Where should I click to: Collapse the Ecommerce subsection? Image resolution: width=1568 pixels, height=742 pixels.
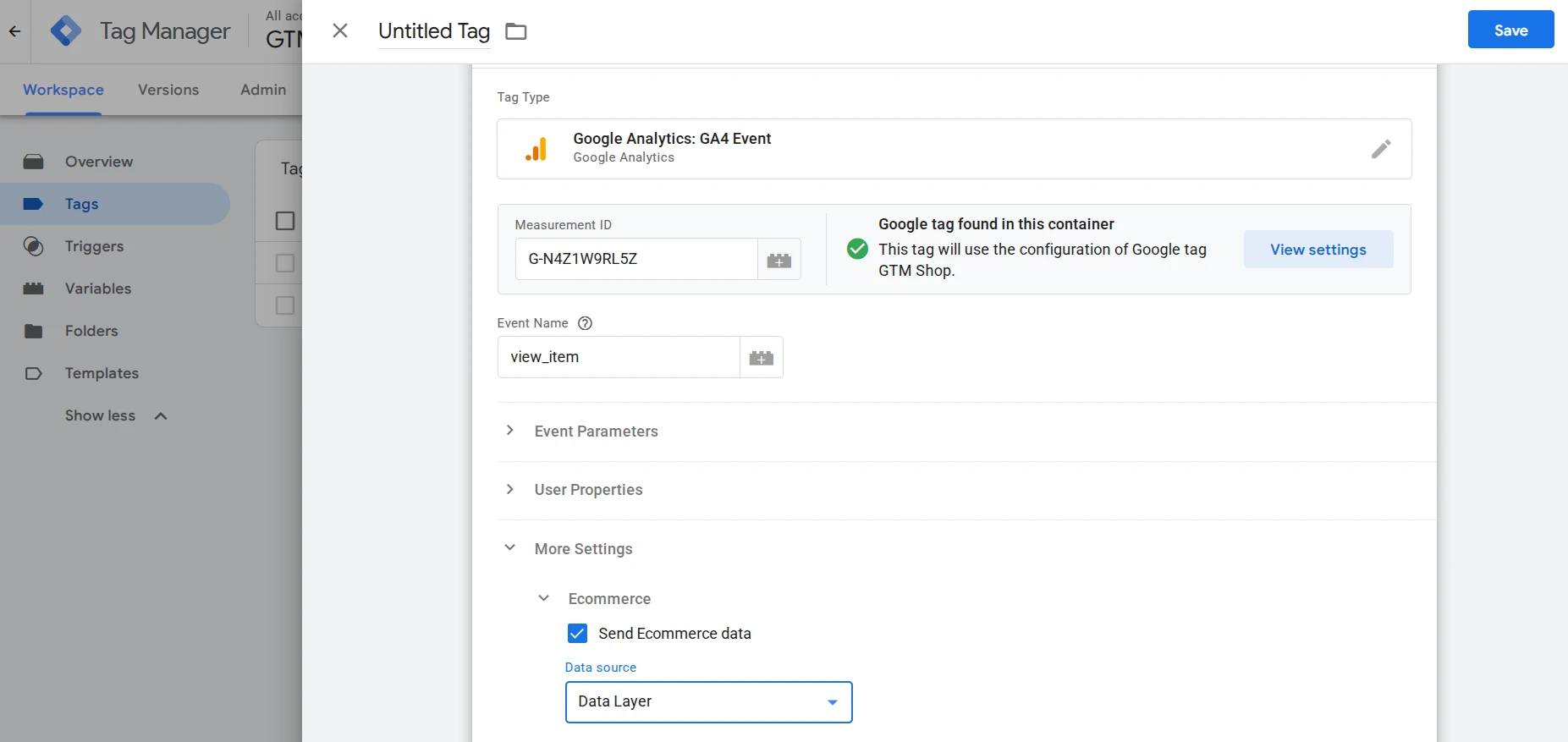tap(543, 598)
